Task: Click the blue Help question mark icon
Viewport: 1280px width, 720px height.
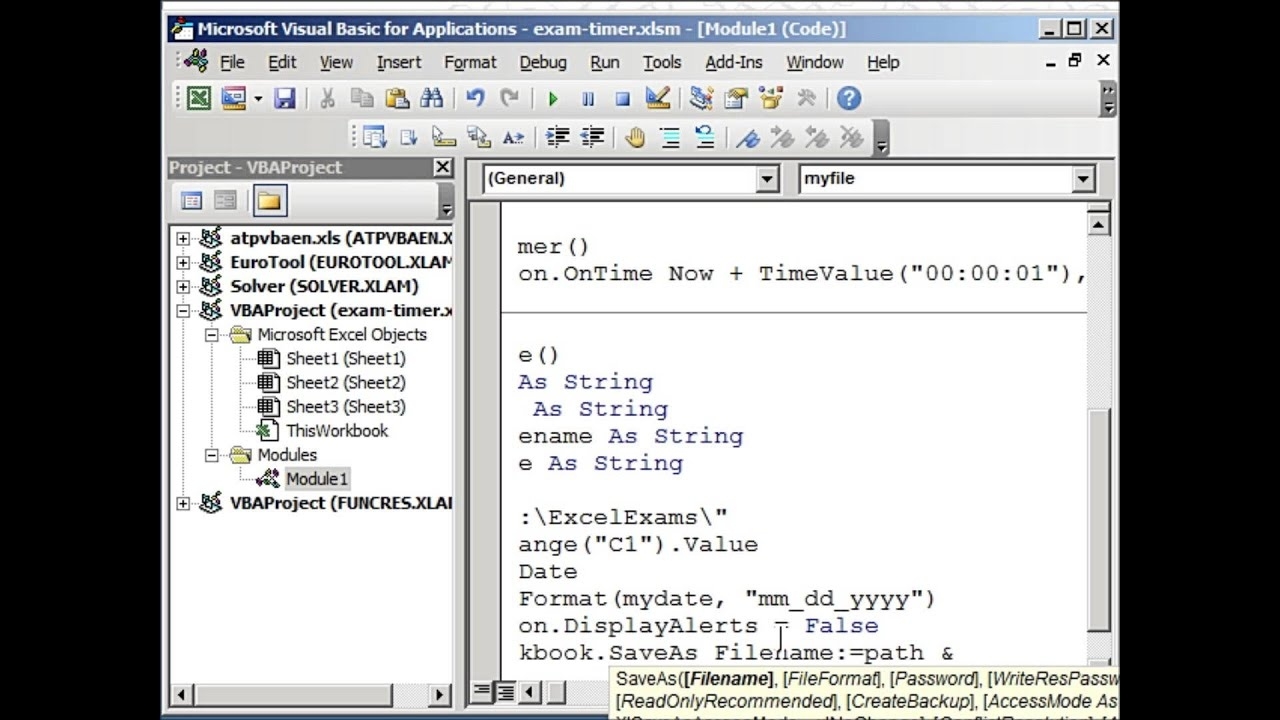Action: pos(849,98)
